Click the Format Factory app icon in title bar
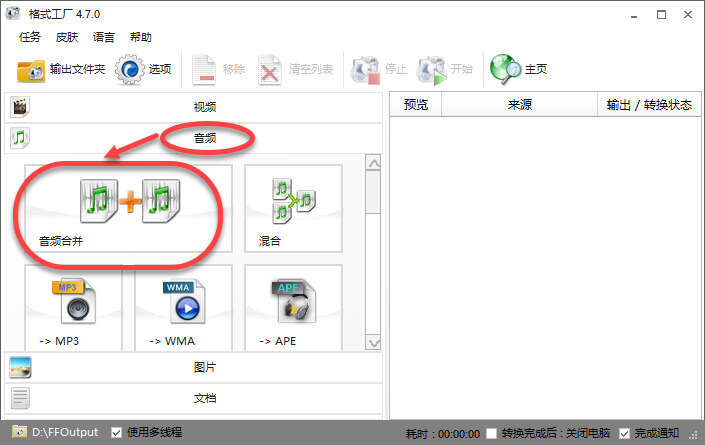Screen dimensions: 705x445 13,13
